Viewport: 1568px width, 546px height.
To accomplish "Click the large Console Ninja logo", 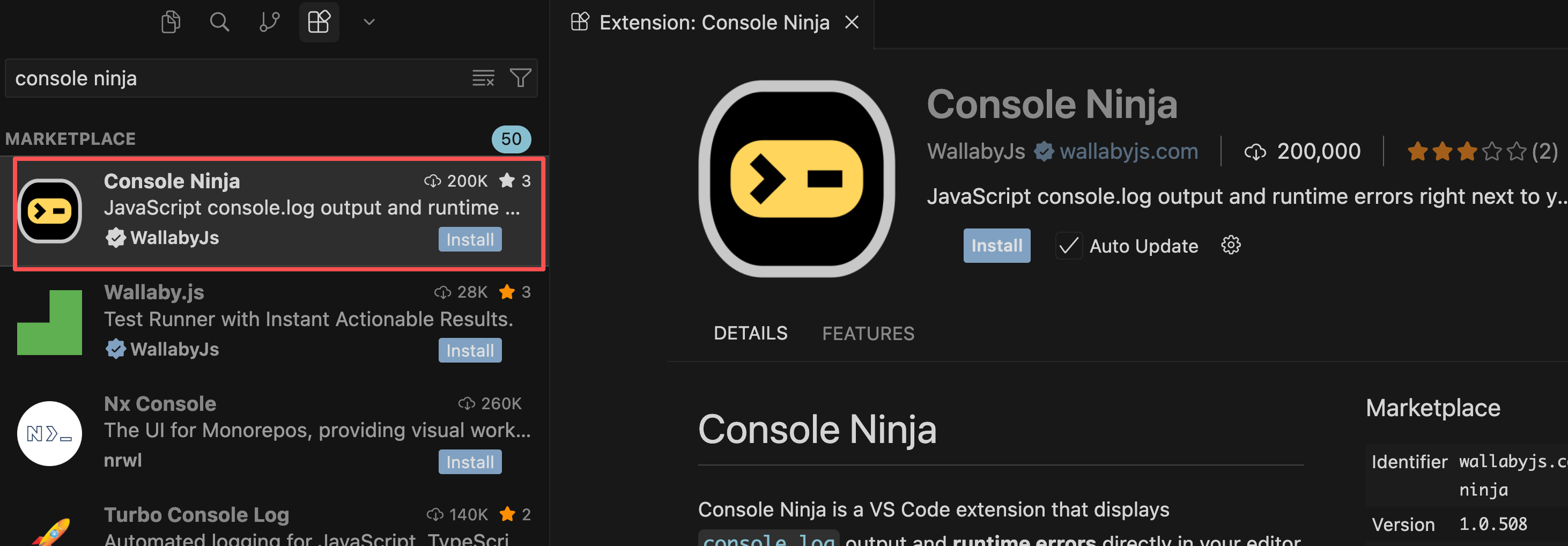I will pos(797,179).
